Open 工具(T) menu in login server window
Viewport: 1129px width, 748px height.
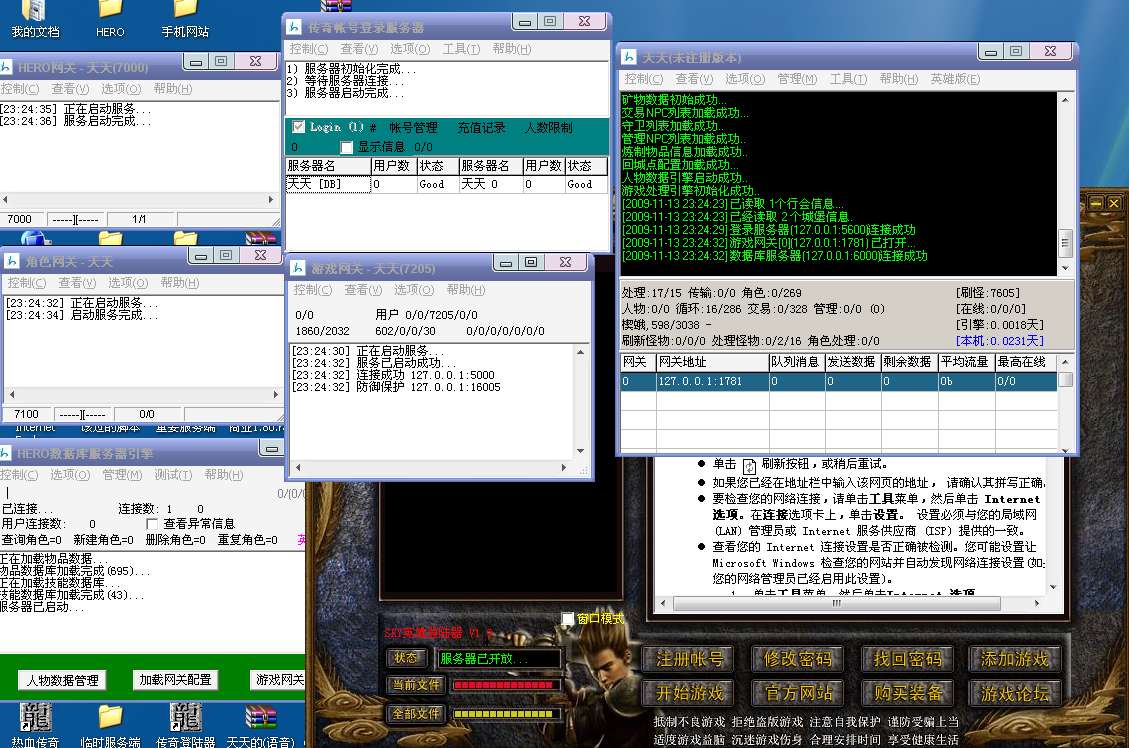coord(461,49)
